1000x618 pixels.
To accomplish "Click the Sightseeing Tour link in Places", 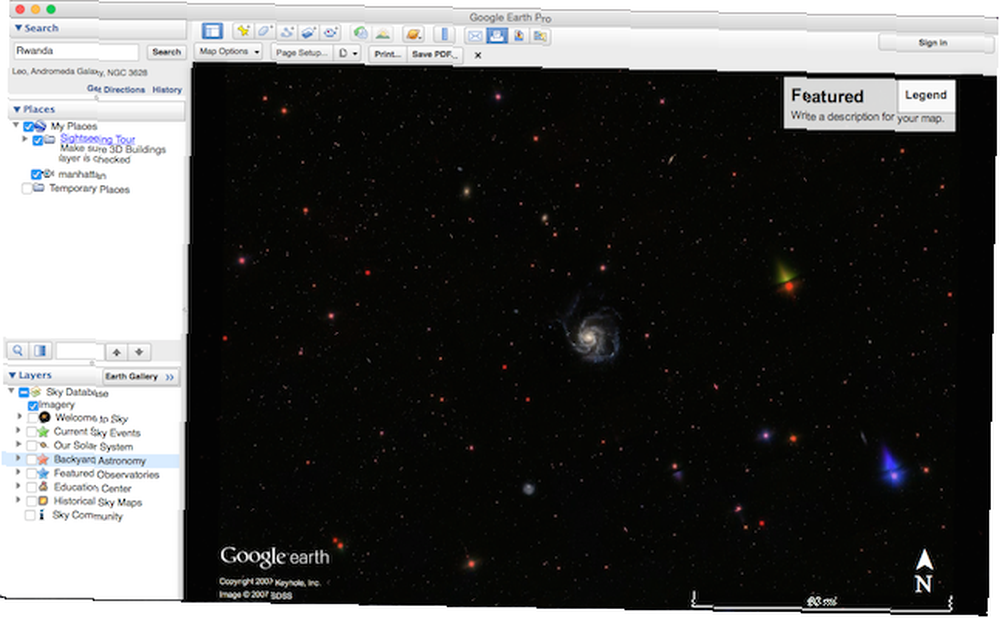I will coord(98,138).
